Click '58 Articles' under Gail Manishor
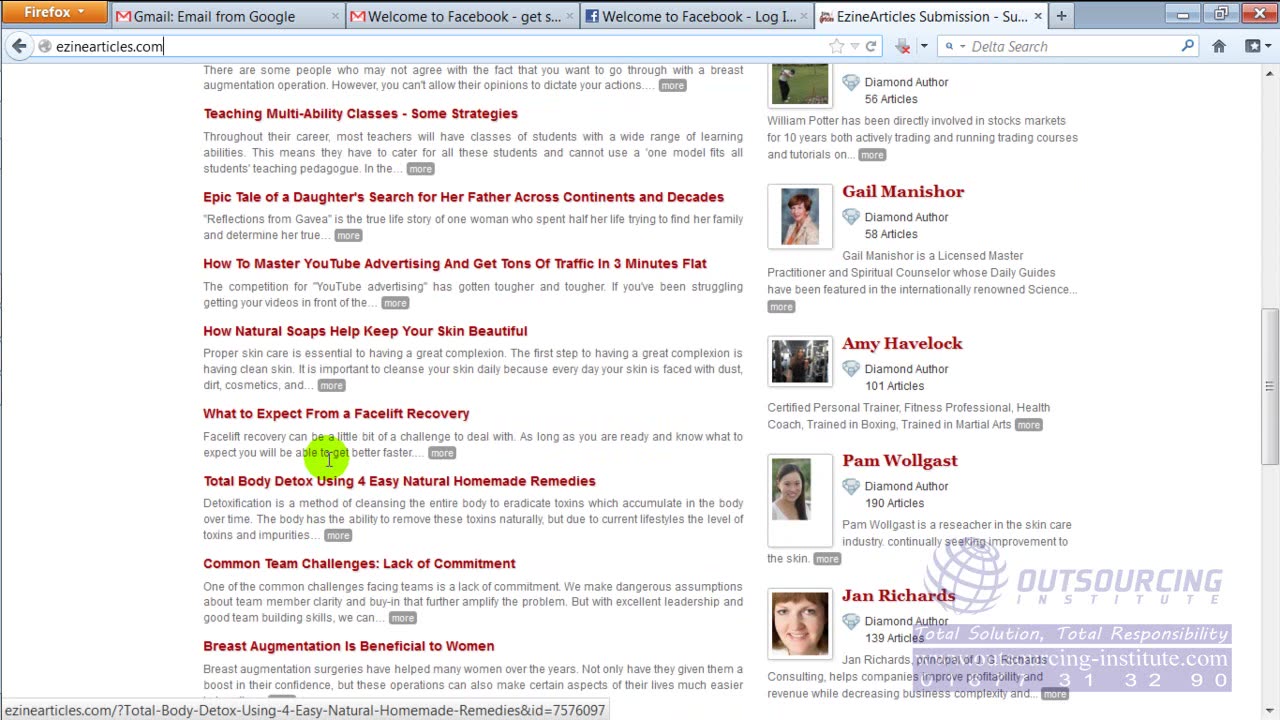Image resolution: width=1280 pixels, height=720 pixels. pos(891,234)
